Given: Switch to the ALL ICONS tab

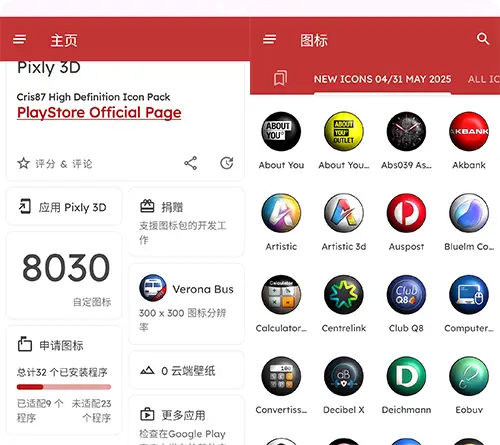Looking at the screenshot, I should (x=483, y=79).
